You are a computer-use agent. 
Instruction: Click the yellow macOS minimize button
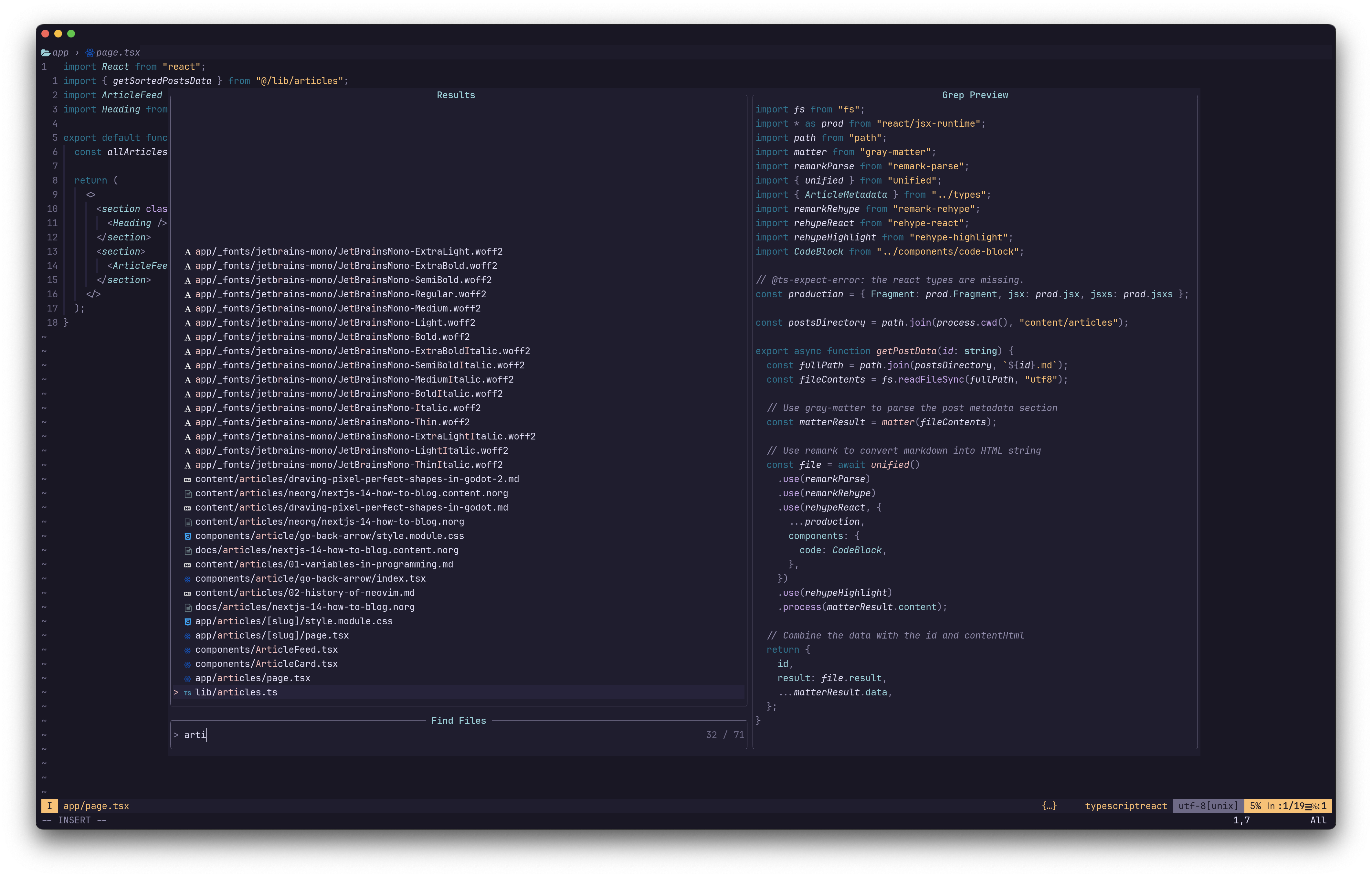(58, 34)
